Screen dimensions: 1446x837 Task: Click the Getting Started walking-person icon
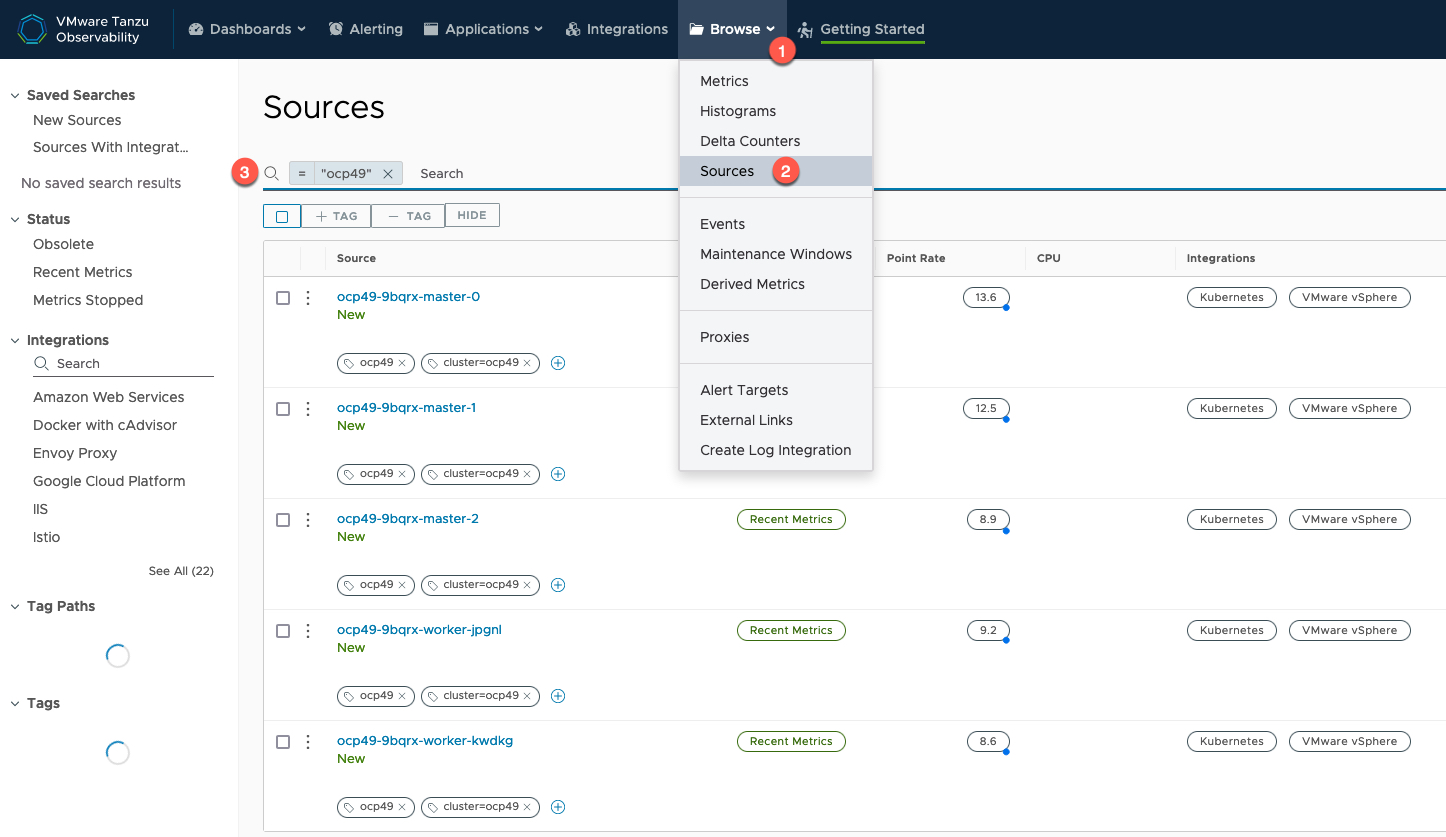click(805, 30)
